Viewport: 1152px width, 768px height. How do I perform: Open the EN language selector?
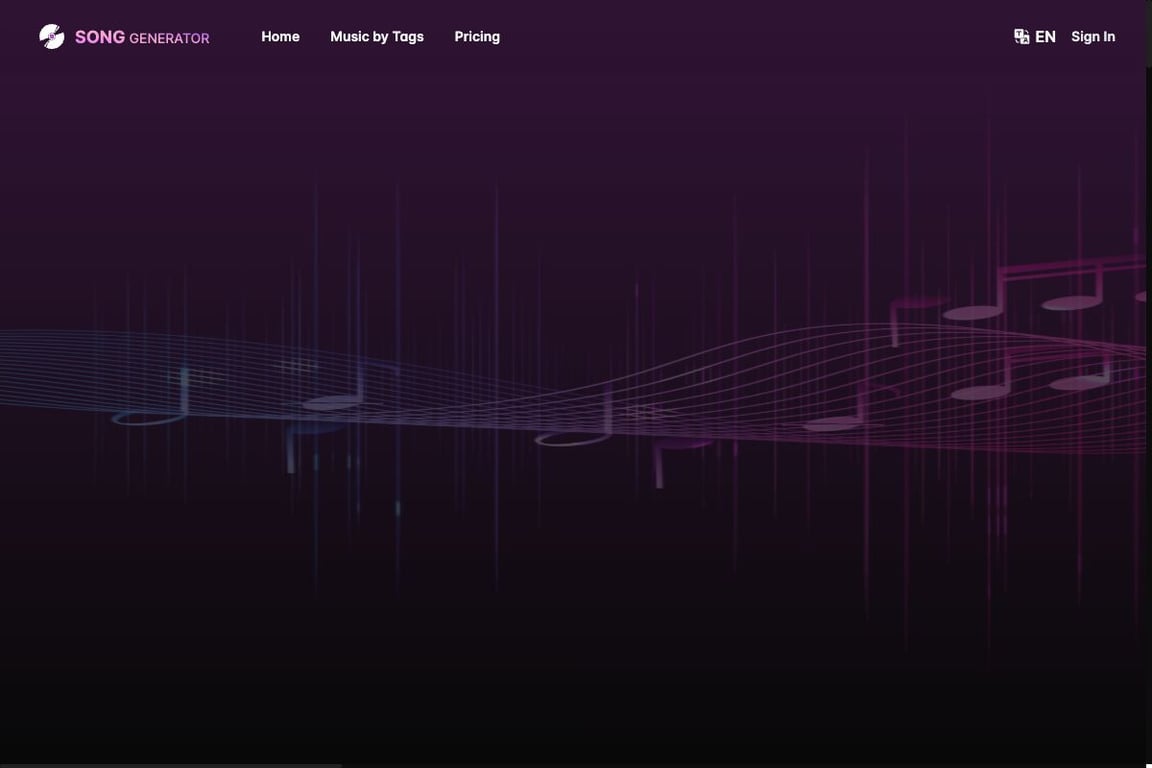[x=1045, y=37]
